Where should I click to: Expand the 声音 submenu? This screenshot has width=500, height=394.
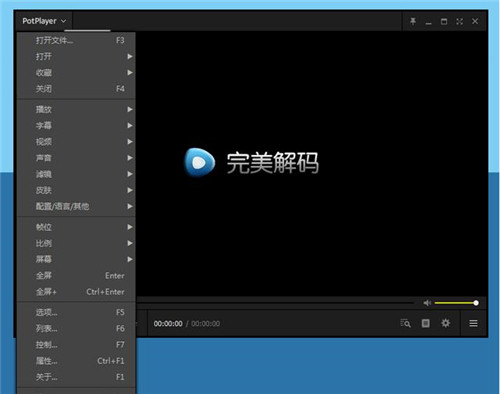tap(76, 158)
